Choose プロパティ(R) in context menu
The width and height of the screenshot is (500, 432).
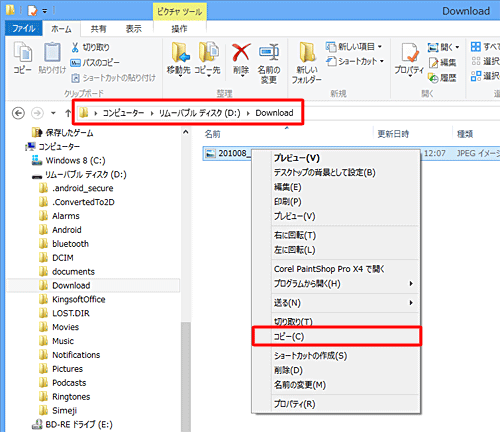tap(336, 404)
